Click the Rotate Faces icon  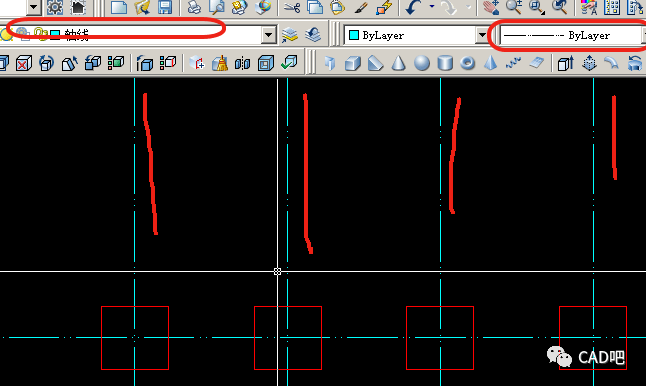[x=46, y=63]
